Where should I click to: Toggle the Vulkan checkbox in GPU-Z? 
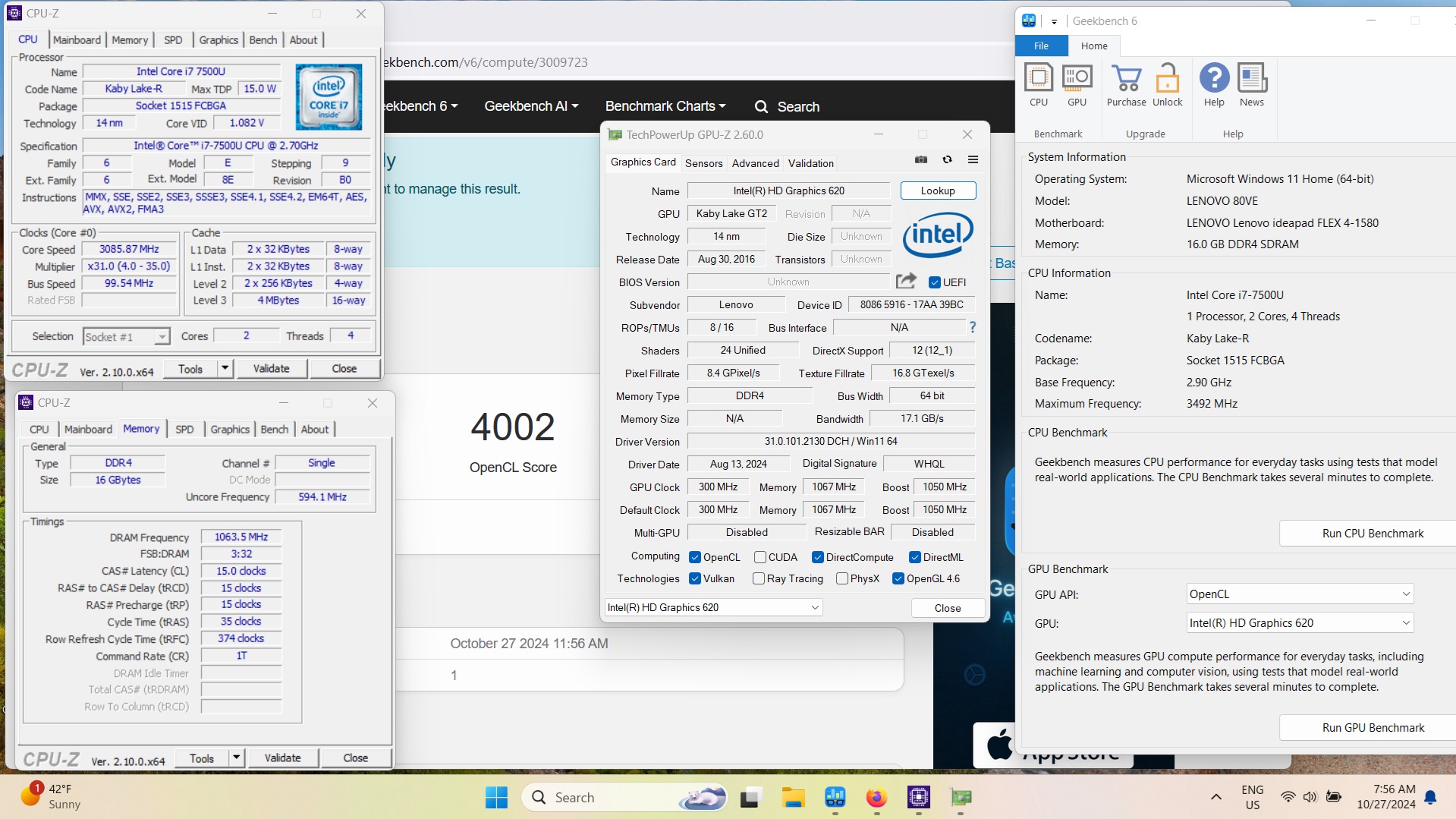pyautogui.click(x=694, y=578)
